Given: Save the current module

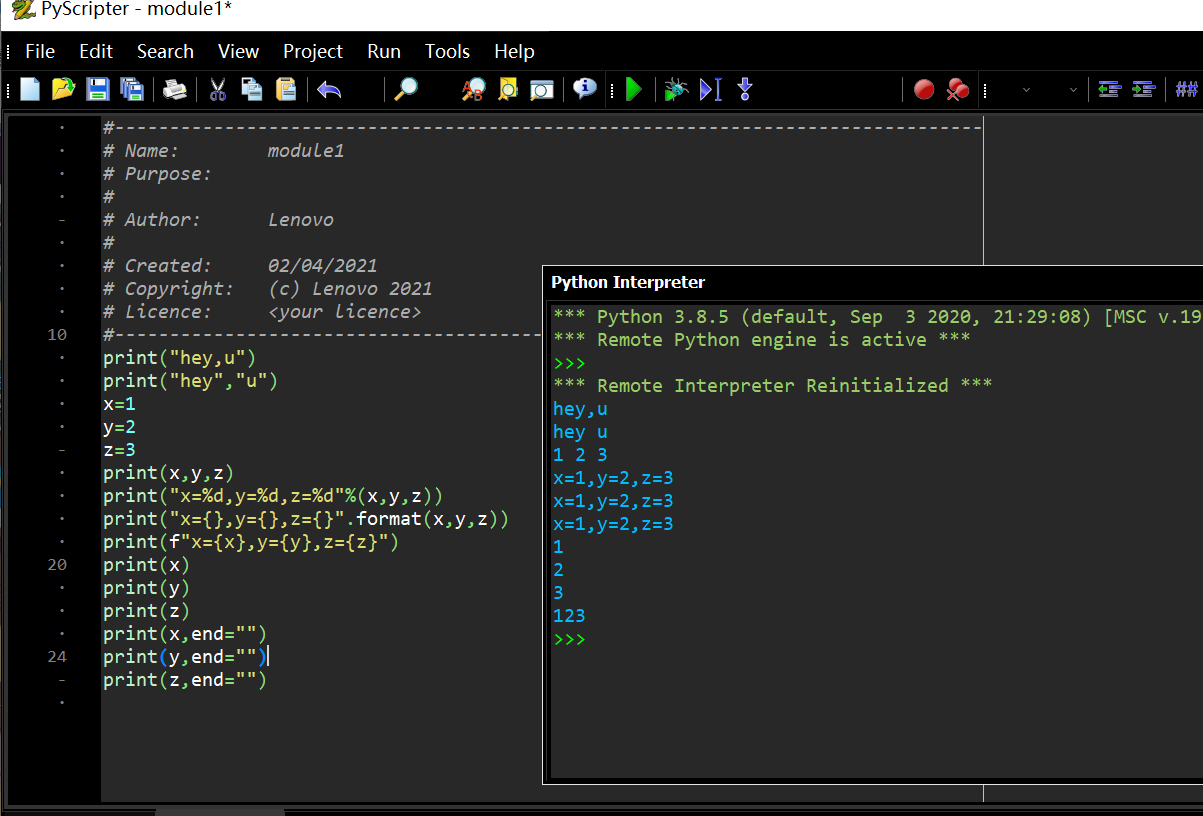Looking at the screenshot, I should point(97,90).
